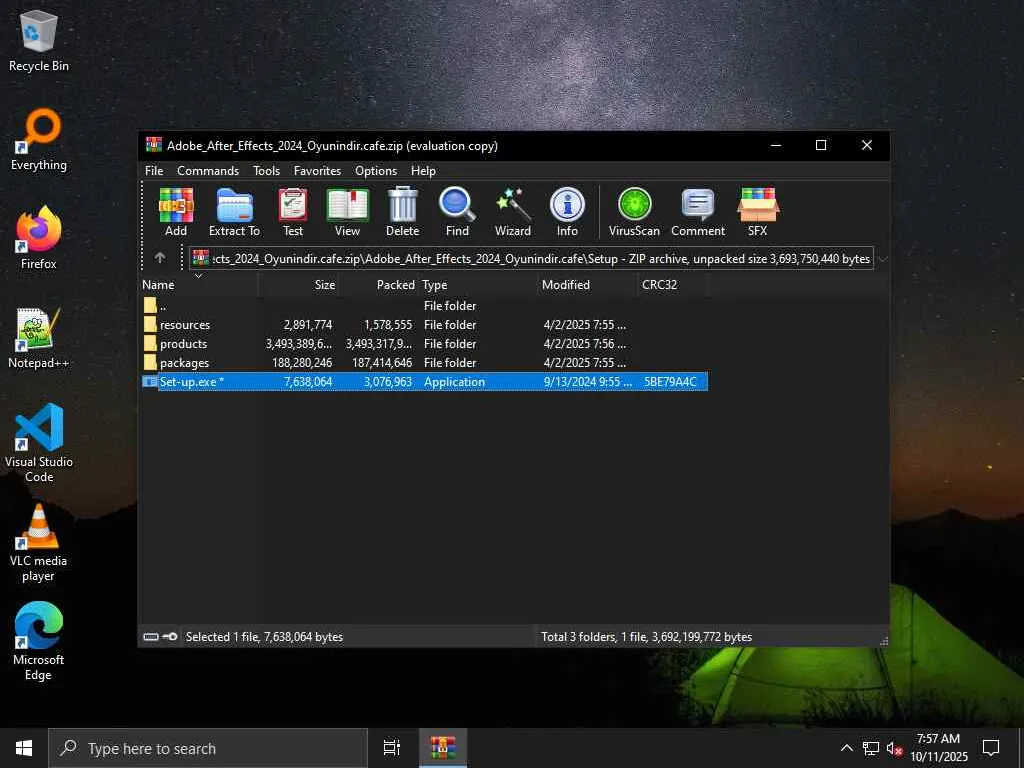
Task: Select VLC media player desktop shortcut
Action: coord(39,542)
